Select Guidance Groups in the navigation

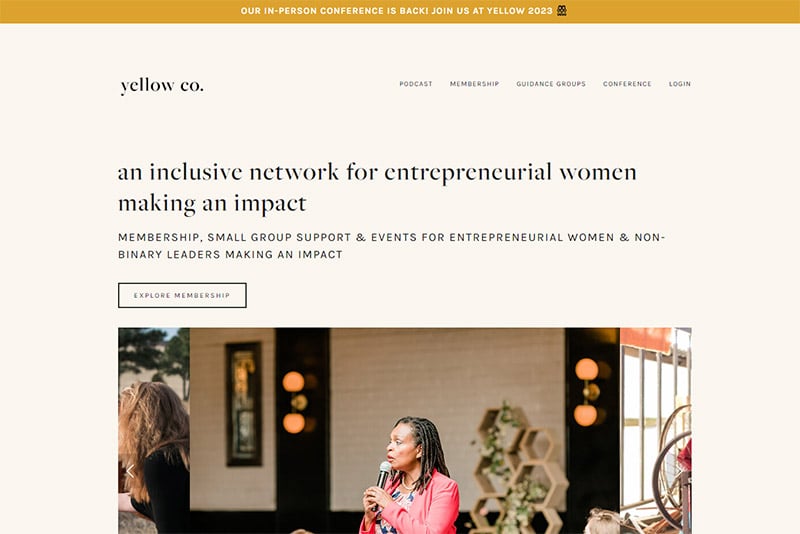point(551,84)
